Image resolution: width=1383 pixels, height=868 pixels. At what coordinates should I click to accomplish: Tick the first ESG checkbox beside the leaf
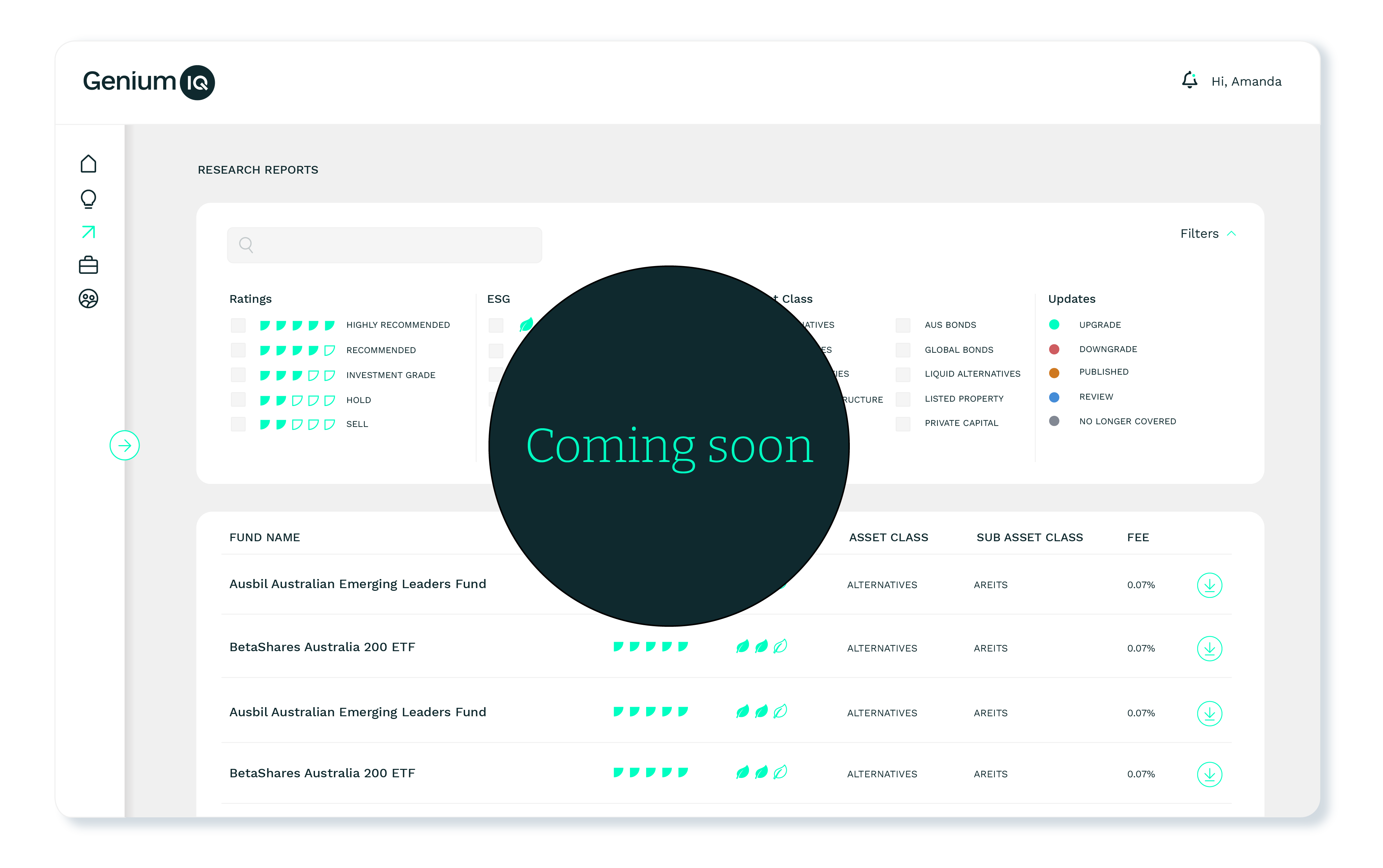pos(496,325)
